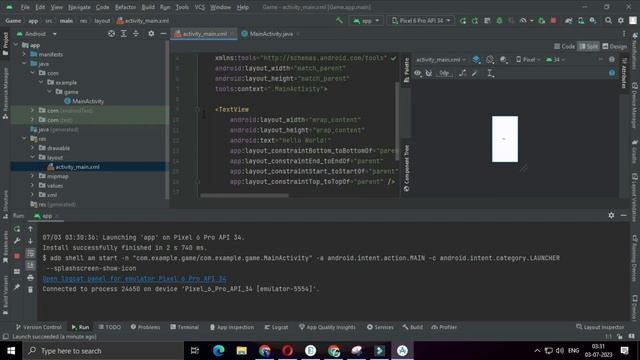Open Run panel settings gear
The width and height of the screenshot is (640, 360).
coord(611,215)
